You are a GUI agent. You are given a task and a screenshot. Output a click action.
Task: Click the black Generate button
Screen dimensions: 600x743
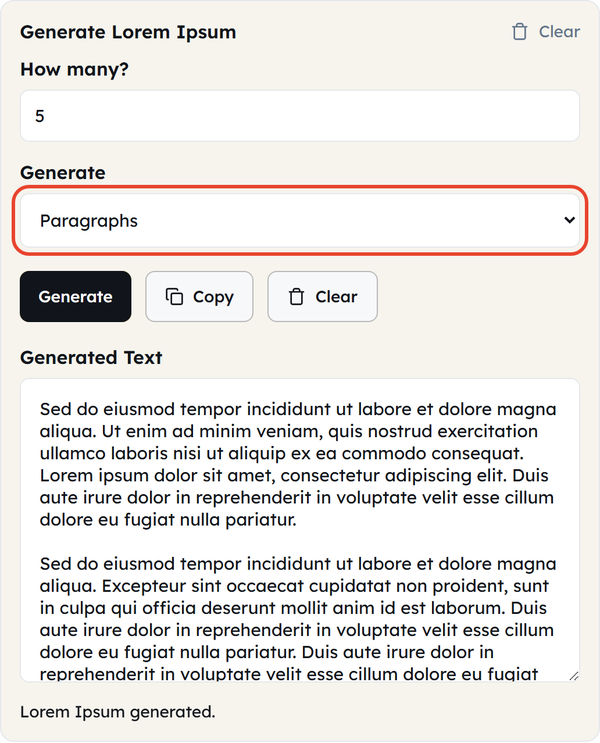coord(75,297)
